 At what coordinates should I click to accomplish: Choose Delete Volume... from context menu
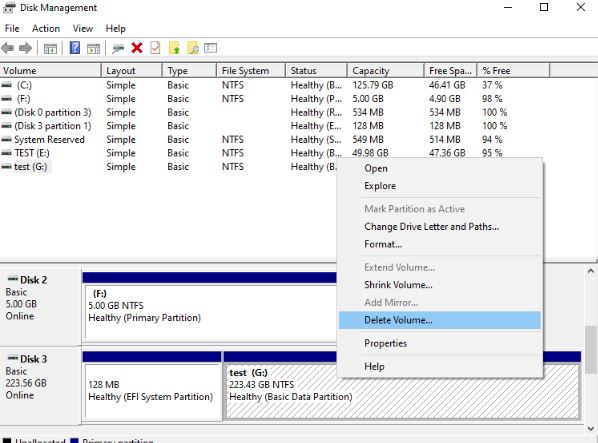coord(440,320)
